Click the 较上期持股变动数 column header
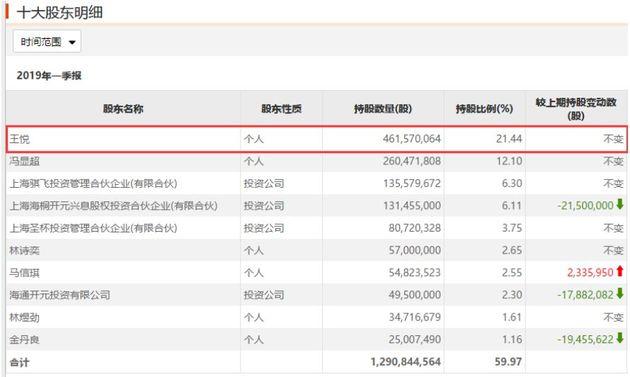Image resolution: width=630 pixels, height=377 pixels. pos(576,109)
